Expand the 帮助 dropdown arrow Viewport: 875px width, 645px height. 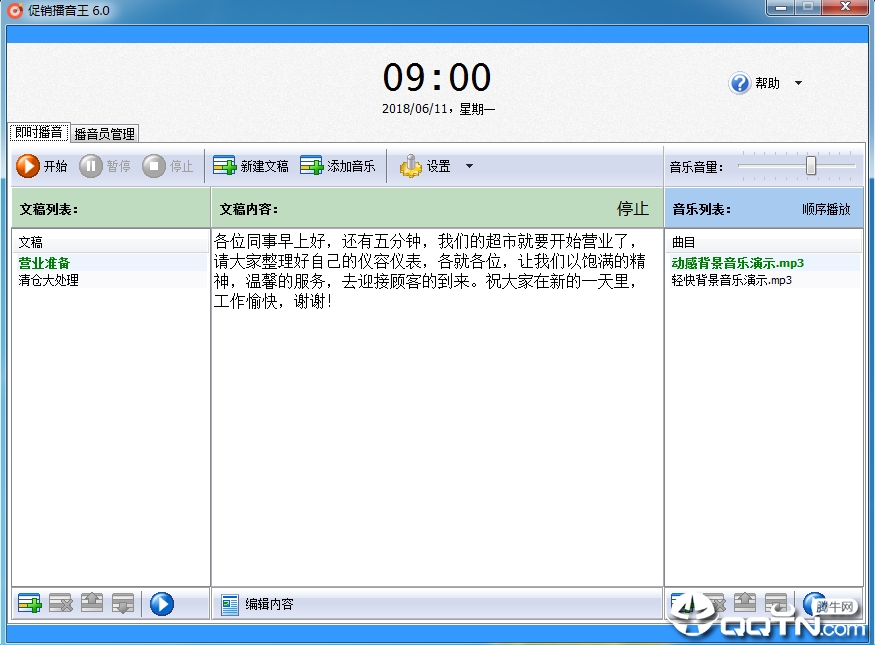(x=799, y=83)
